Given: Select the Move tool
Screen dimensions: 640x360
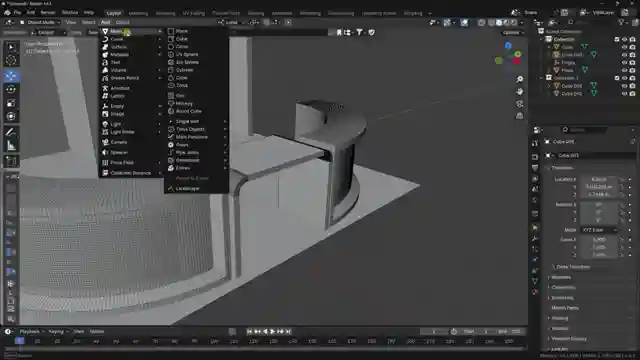Looking at the screenshot, I should click(11, 76).
